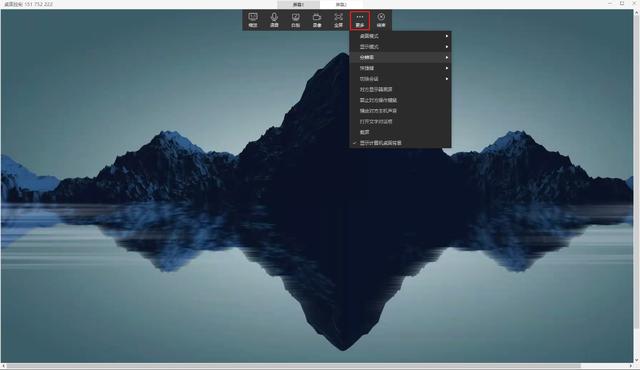Expand the 显示模式 submenu arrow

click(x=447, y=47)
